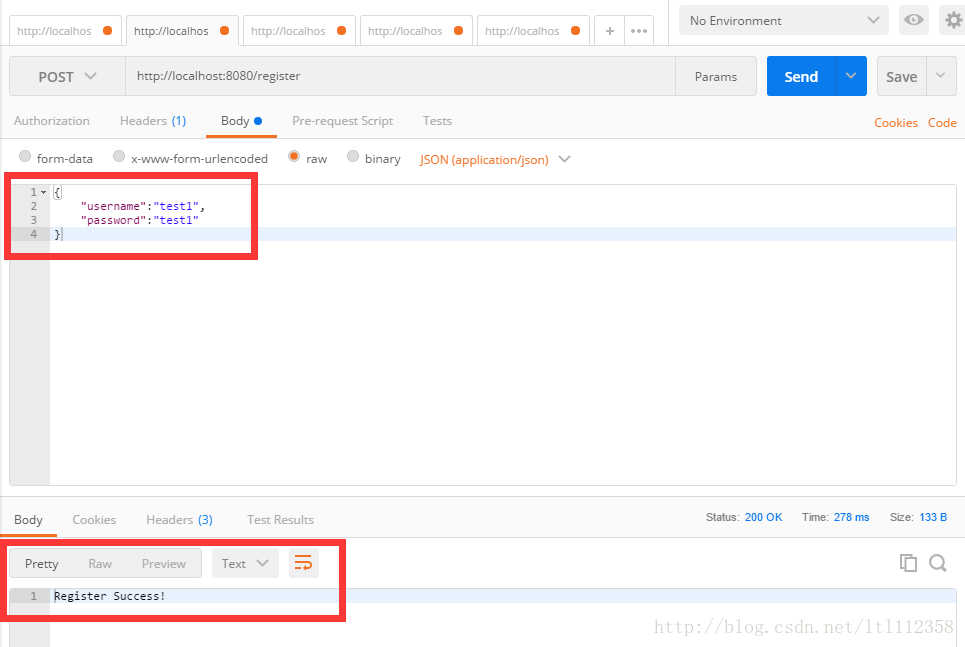Open the Pre-request Script tab
The image size is (965, 647).
tap(342, 121)
